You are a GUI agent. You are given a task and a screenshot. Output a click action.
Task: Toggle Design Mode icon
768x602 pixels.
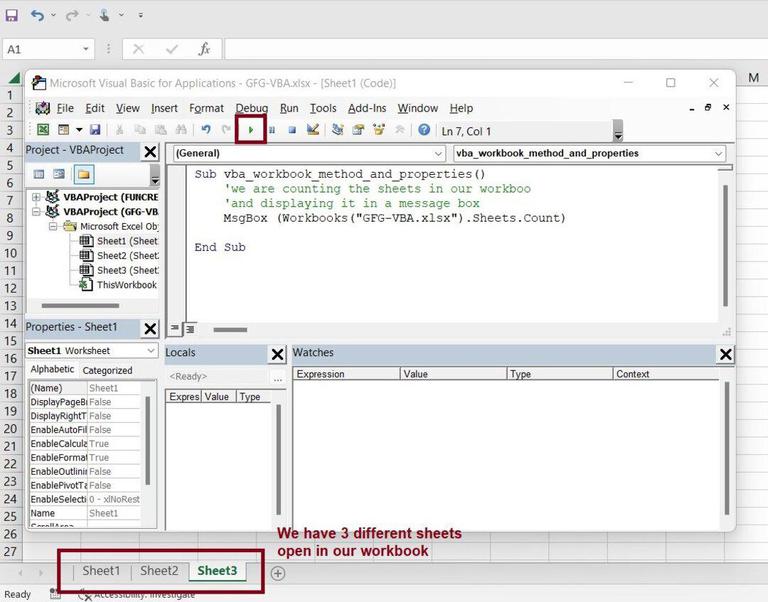pyautogui.click(x=312, y=130)
